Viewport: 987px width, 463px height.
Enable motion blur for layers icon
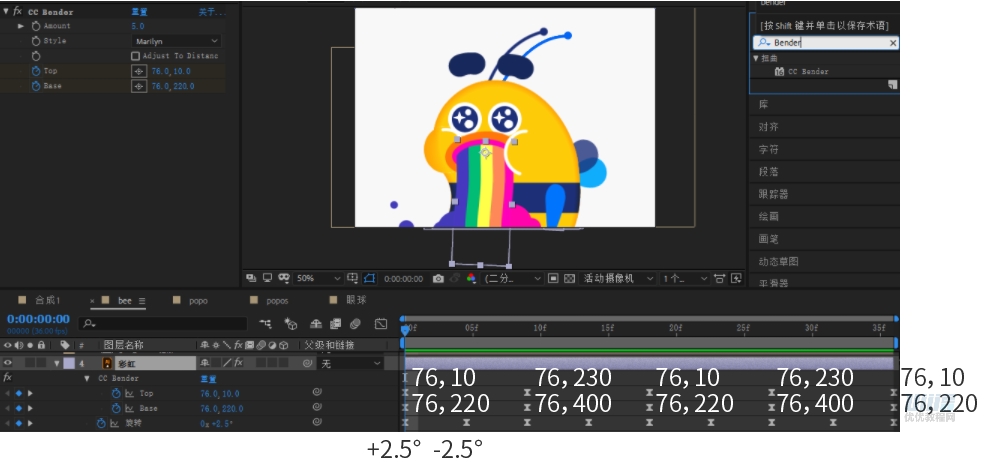[355, 324]
